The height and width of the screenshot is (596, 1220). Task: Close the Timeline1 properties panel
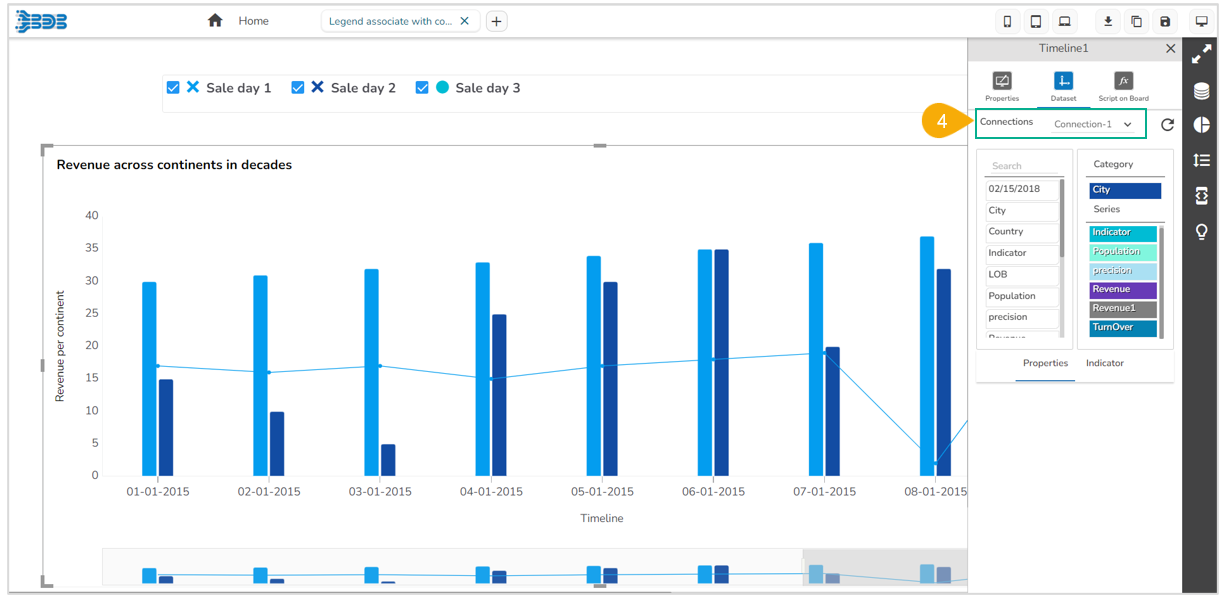click(x=1171, y=48)
